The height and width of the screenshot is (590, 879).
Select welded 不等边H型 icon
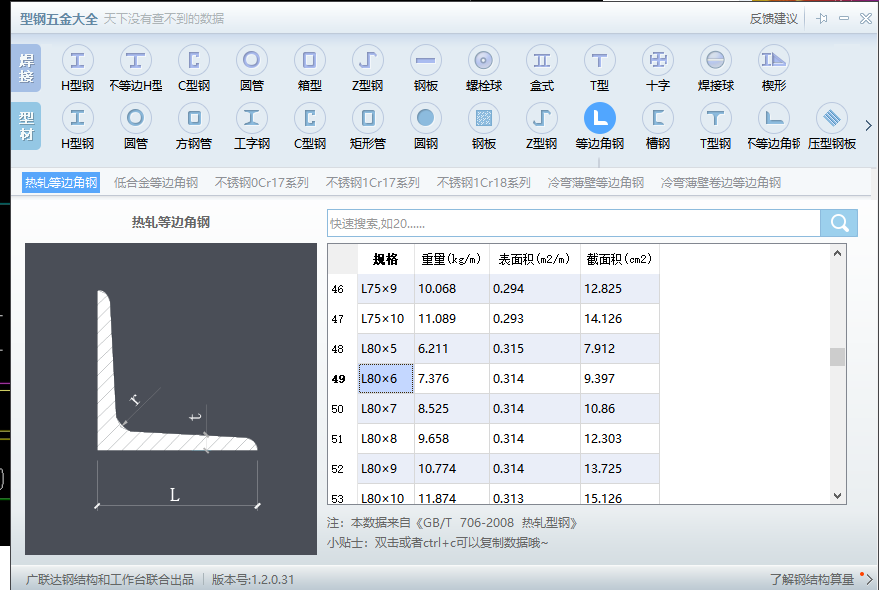pos(136,61)
